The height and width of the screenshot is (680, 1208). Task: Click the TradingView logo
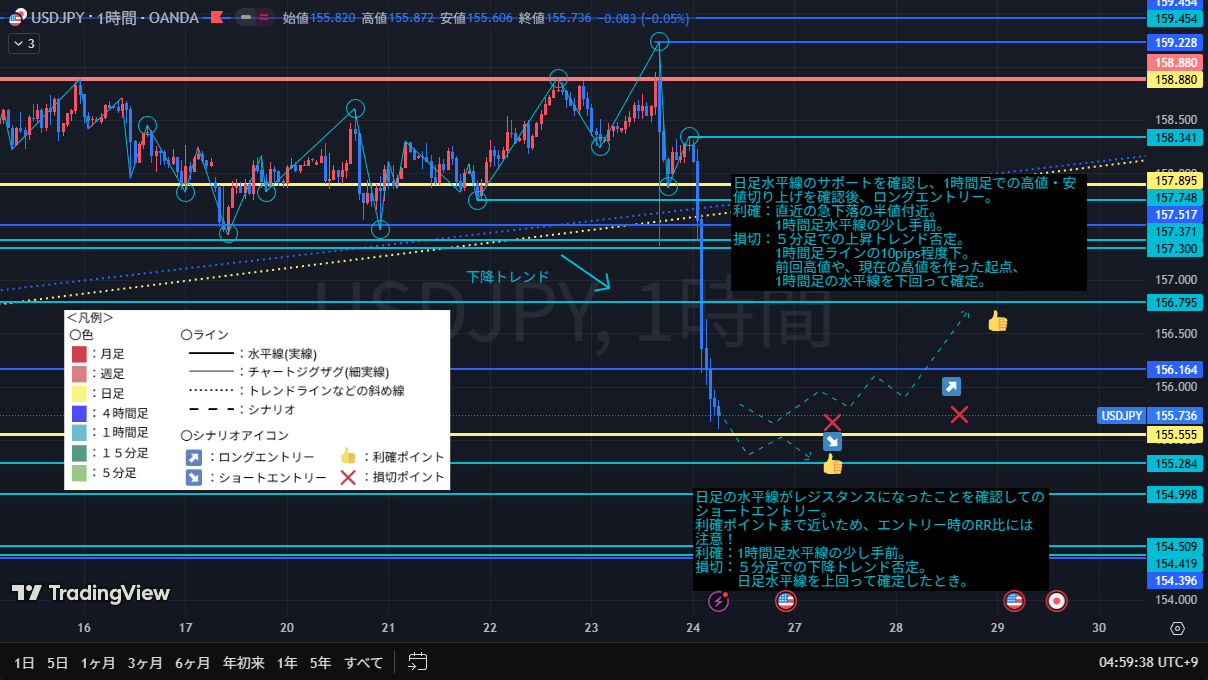[91, 593]
